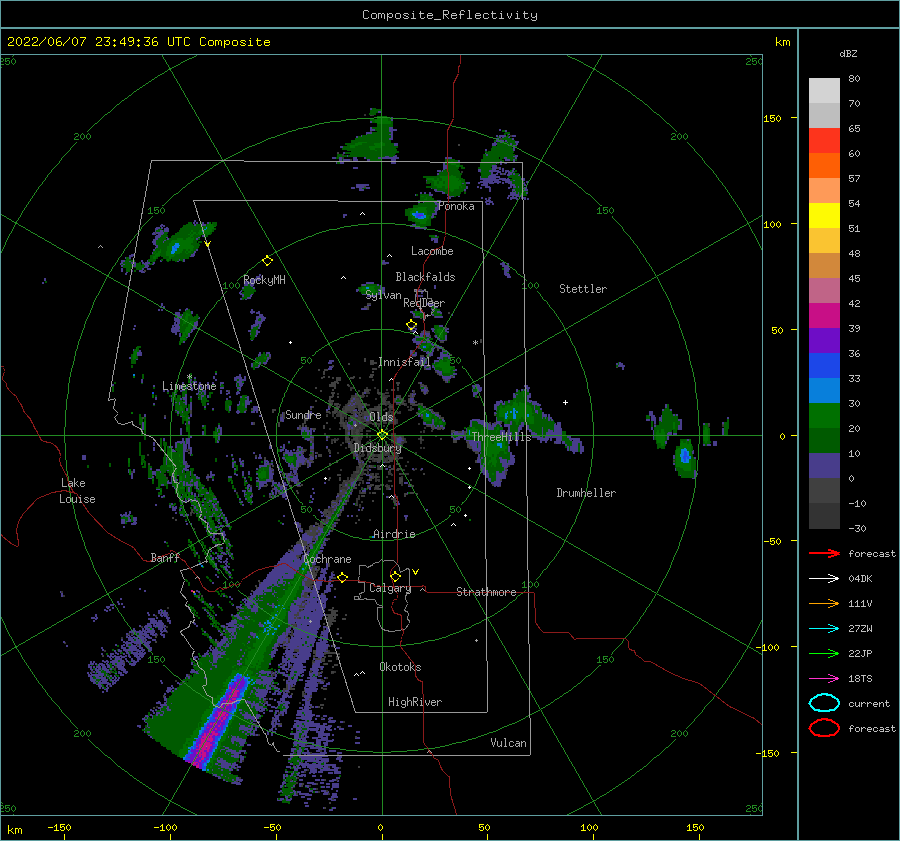The height and width of the screenshot is (841, 900).
Task: Select the blue 36 dBZ color swatch
Action: pos(824,365)
